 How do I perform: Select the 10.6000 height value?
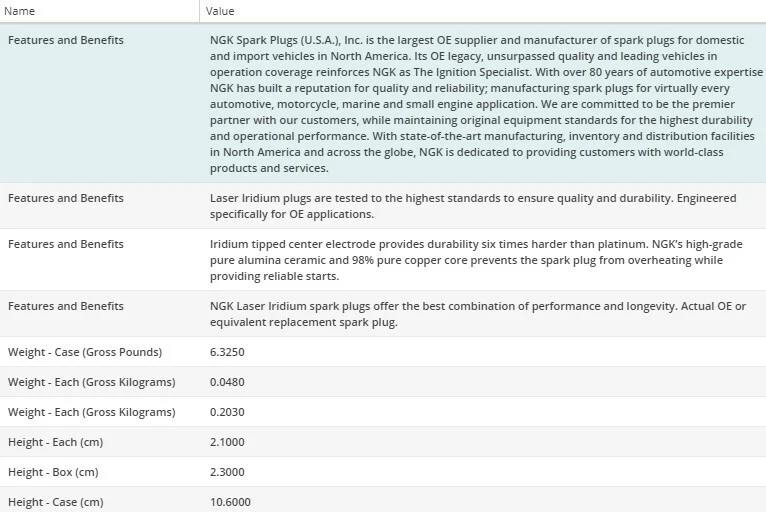coord(230,502)
